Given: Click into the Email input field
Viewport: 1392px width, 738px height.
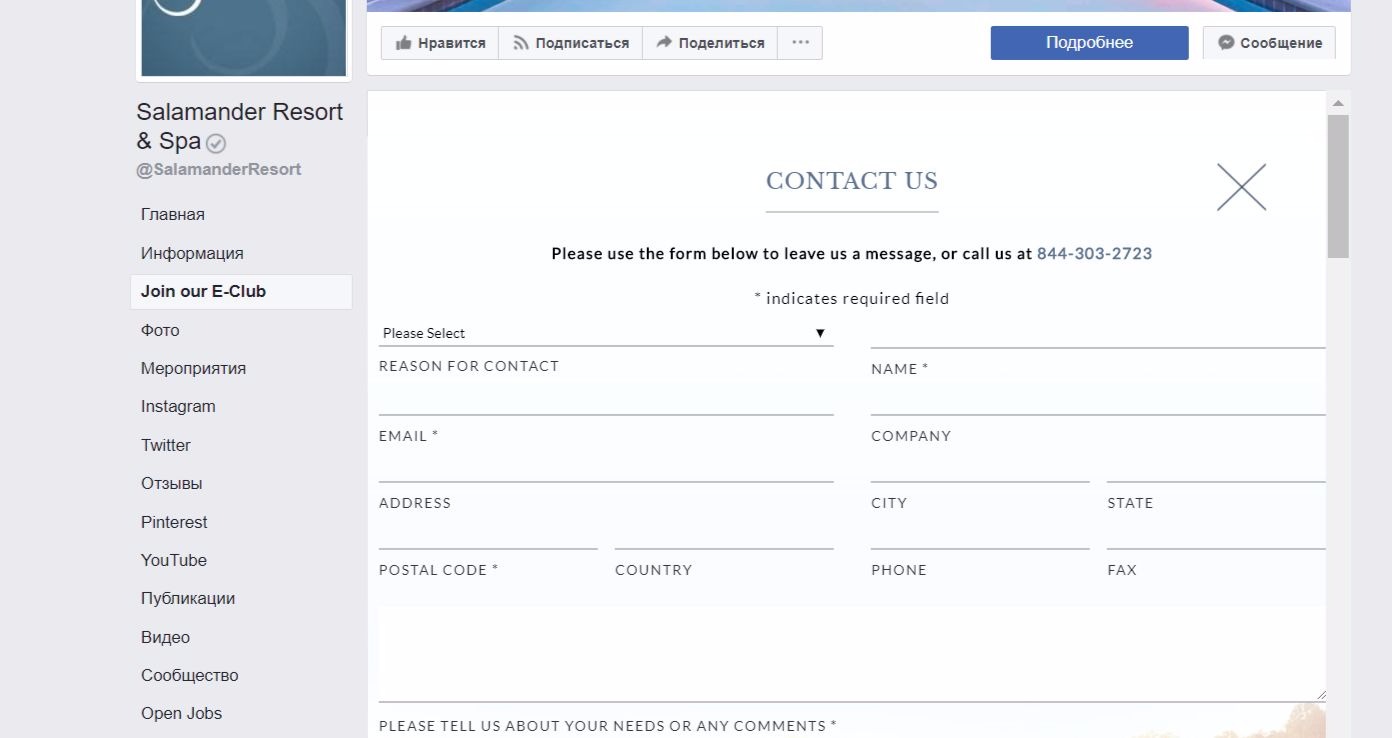Looking at the screenshot, I should point(605,401).
